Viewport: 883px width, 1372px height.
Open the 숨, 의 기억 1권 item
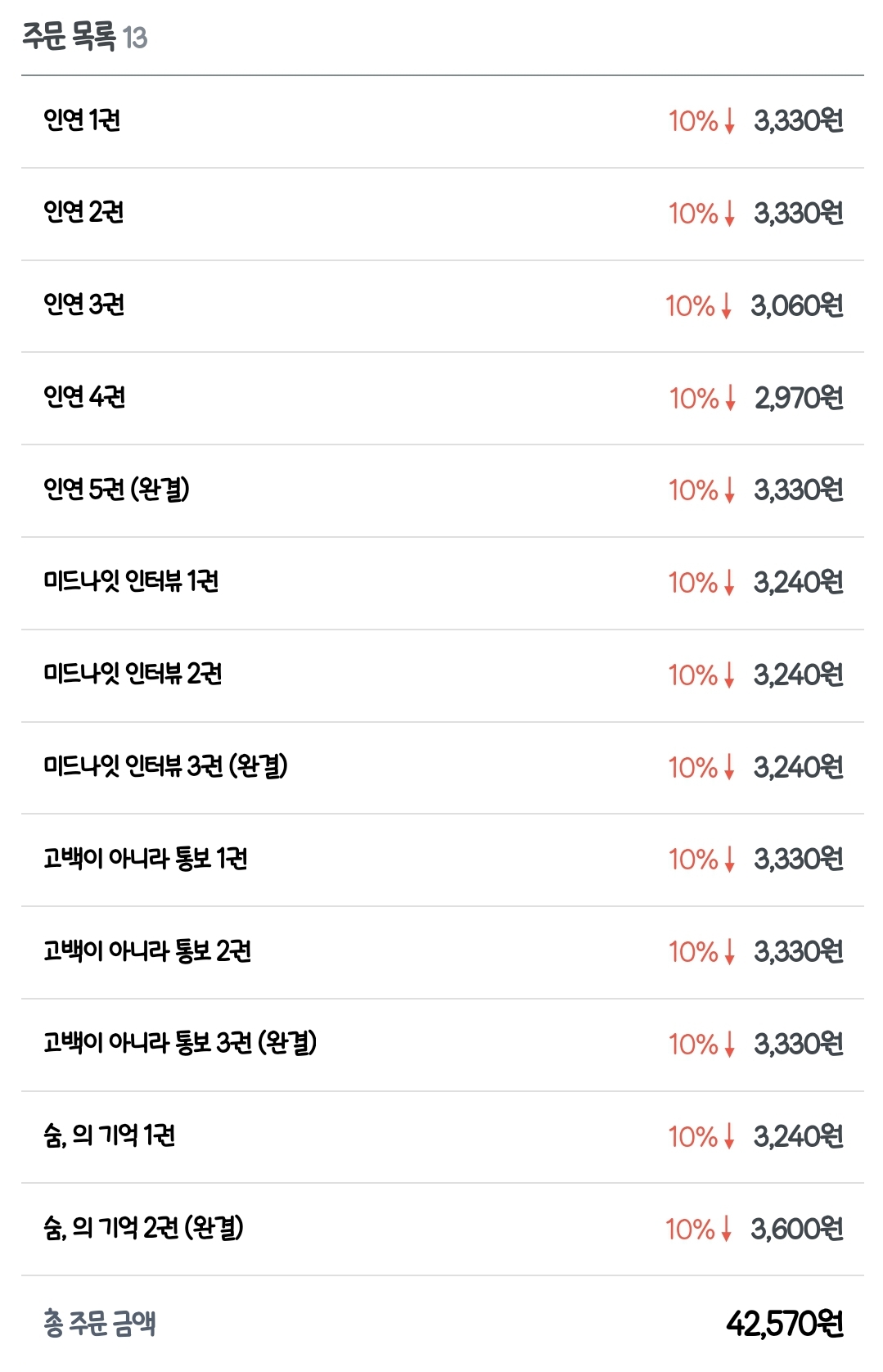(x=109, y=1136)
